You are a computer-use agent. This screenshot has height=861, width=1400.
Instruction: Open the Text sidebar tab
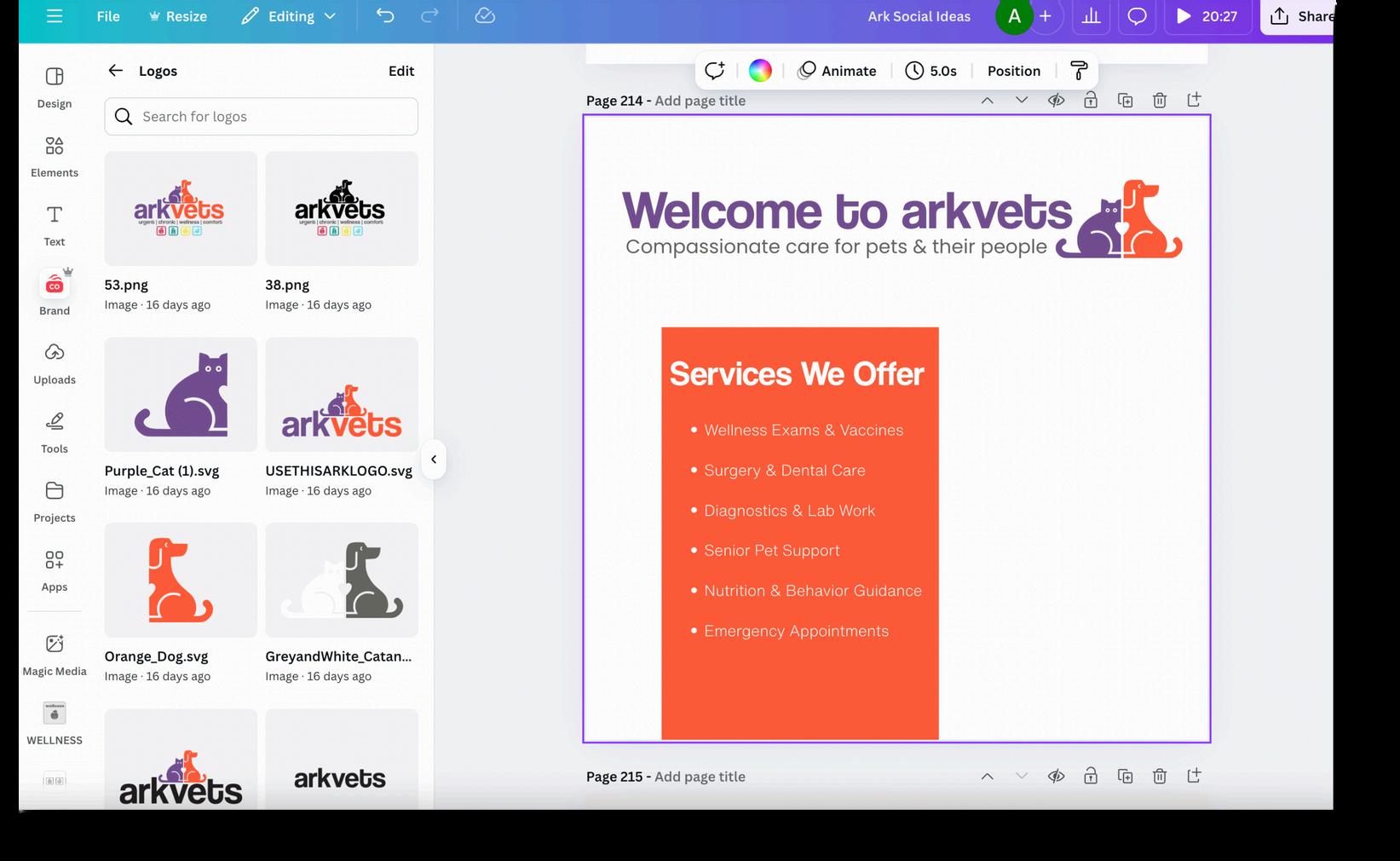(x=55, y=226)
